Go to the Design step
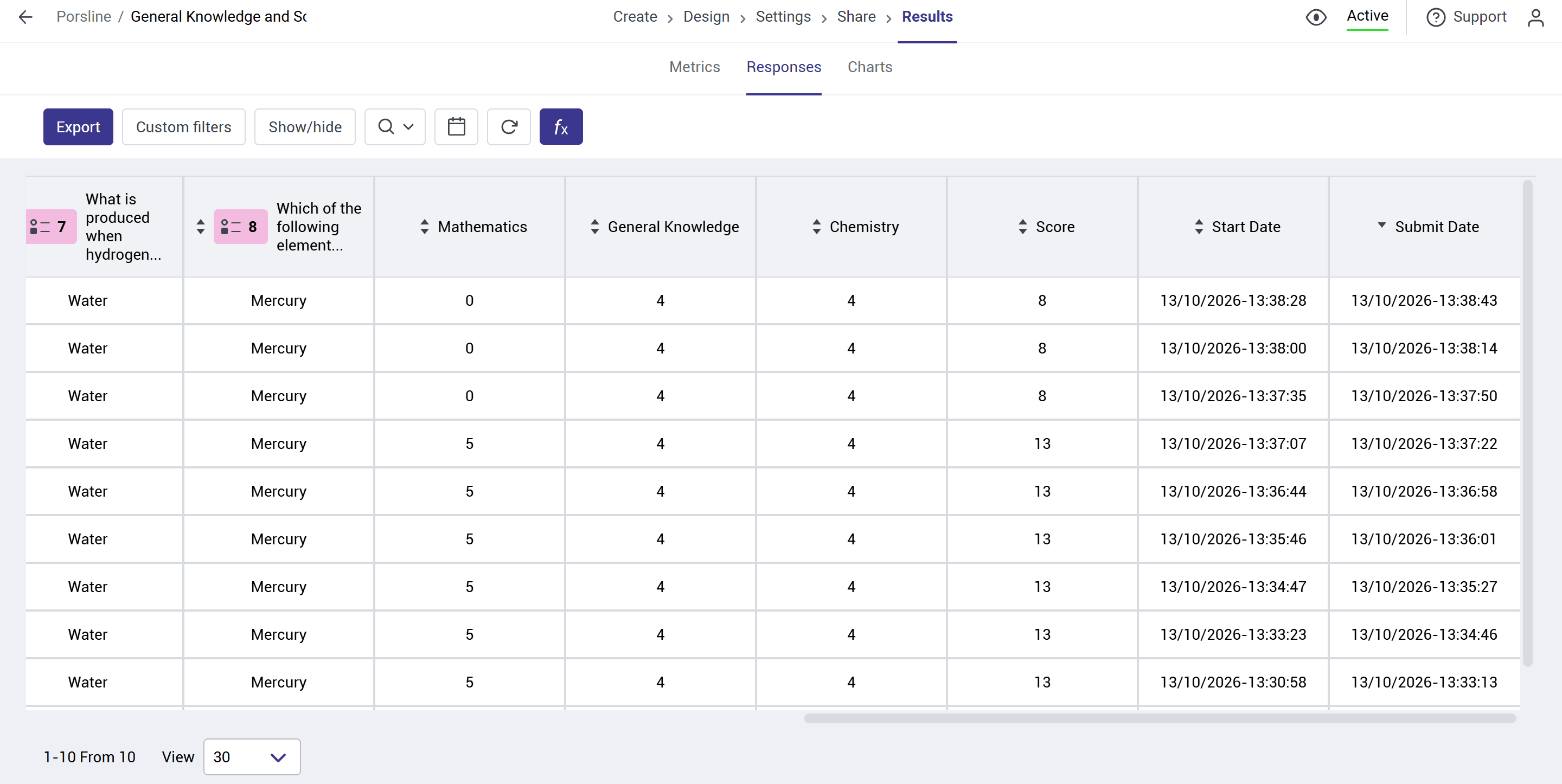 (x=706, y=16)
